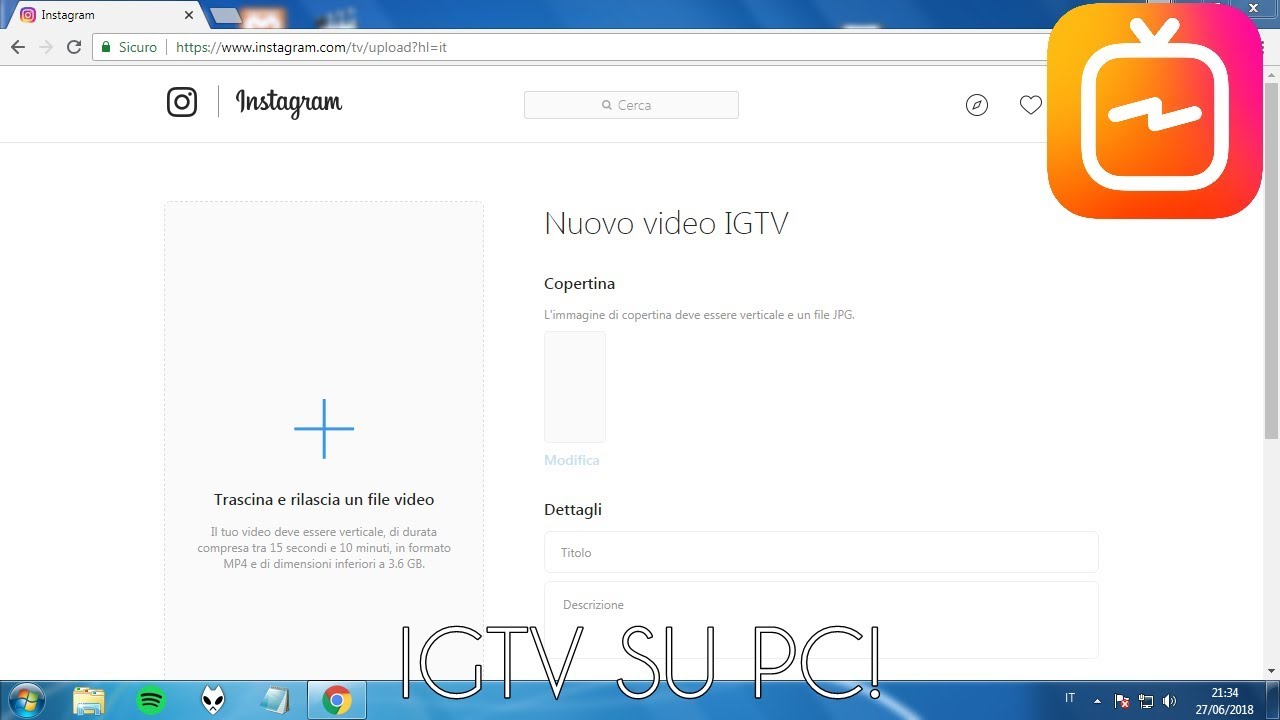Viewport: 1280px width, 720px height.
Task: Click the browser address bar URL
Action: coord(311,47)
